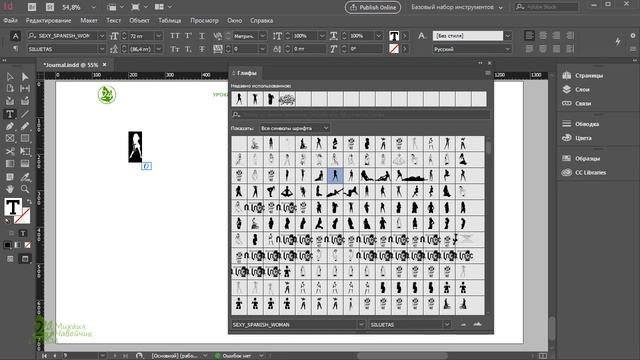Switch to paragraph formatting controls mode

(x=15, y=49)
